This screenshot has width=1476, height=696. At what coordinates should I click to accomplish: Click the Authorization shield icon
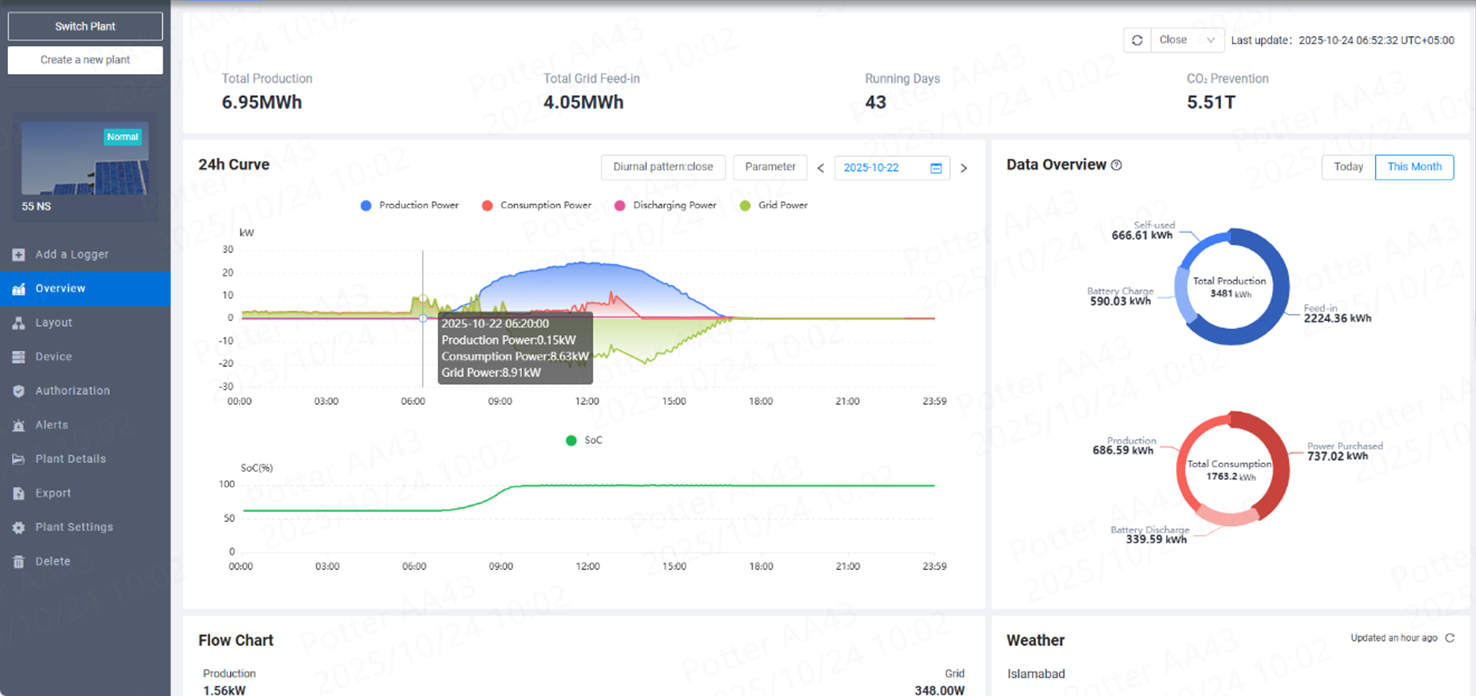point(18,391)
